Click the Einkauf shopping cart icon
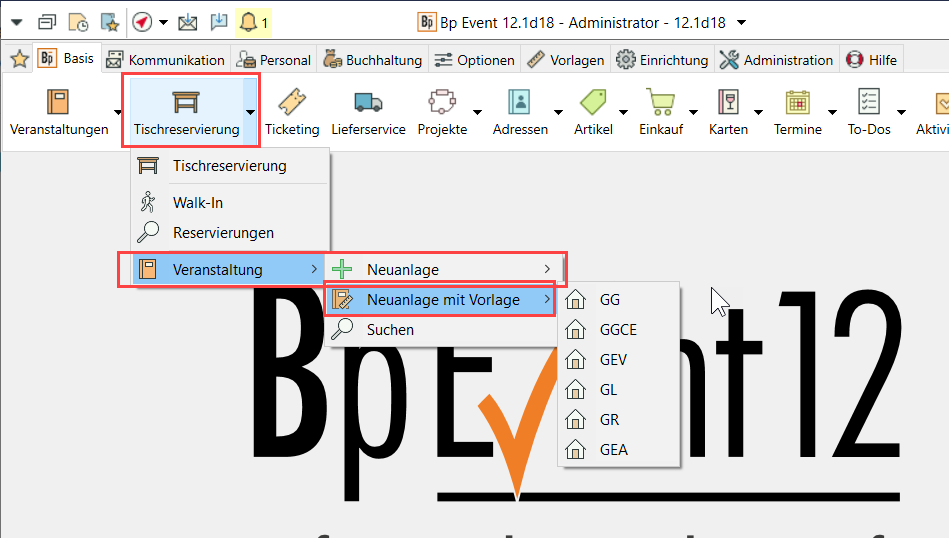 [659, 103]
